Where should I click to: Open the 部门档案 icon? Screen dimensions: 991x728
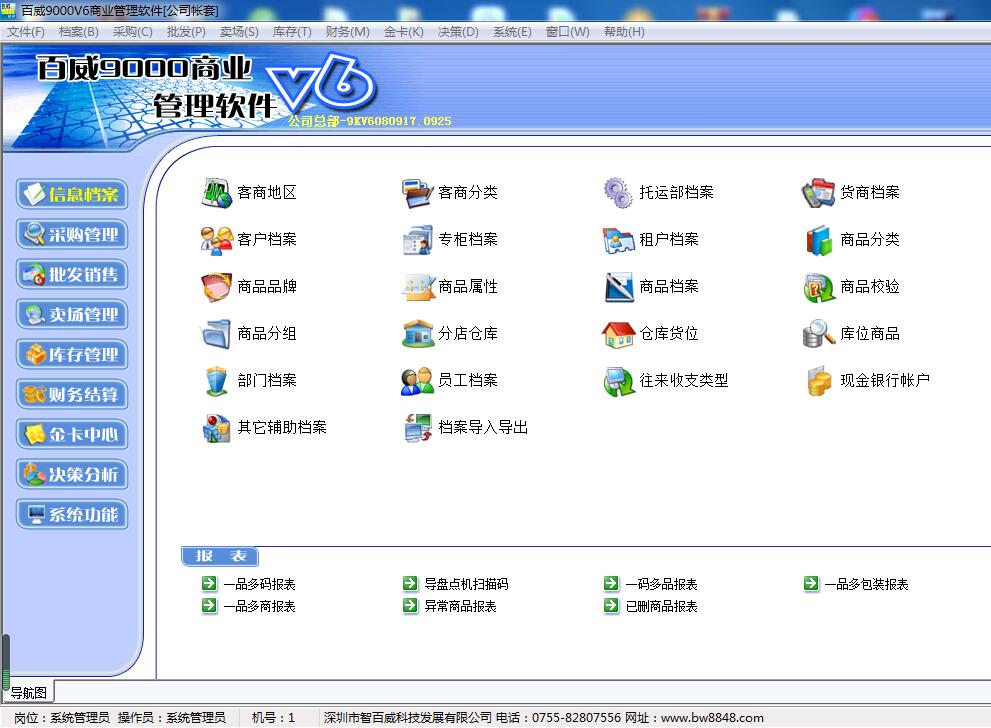coord(217,381)
